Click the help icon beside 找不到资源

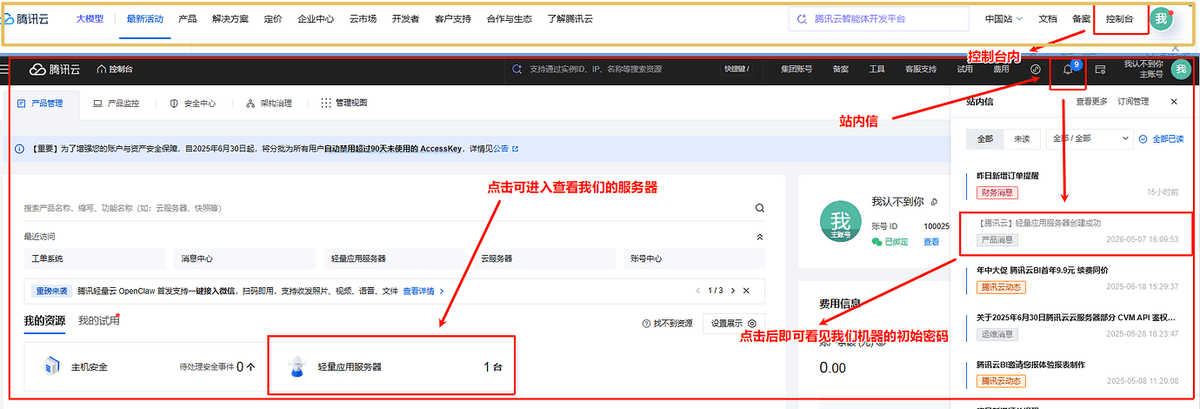(x=647, y=323)
